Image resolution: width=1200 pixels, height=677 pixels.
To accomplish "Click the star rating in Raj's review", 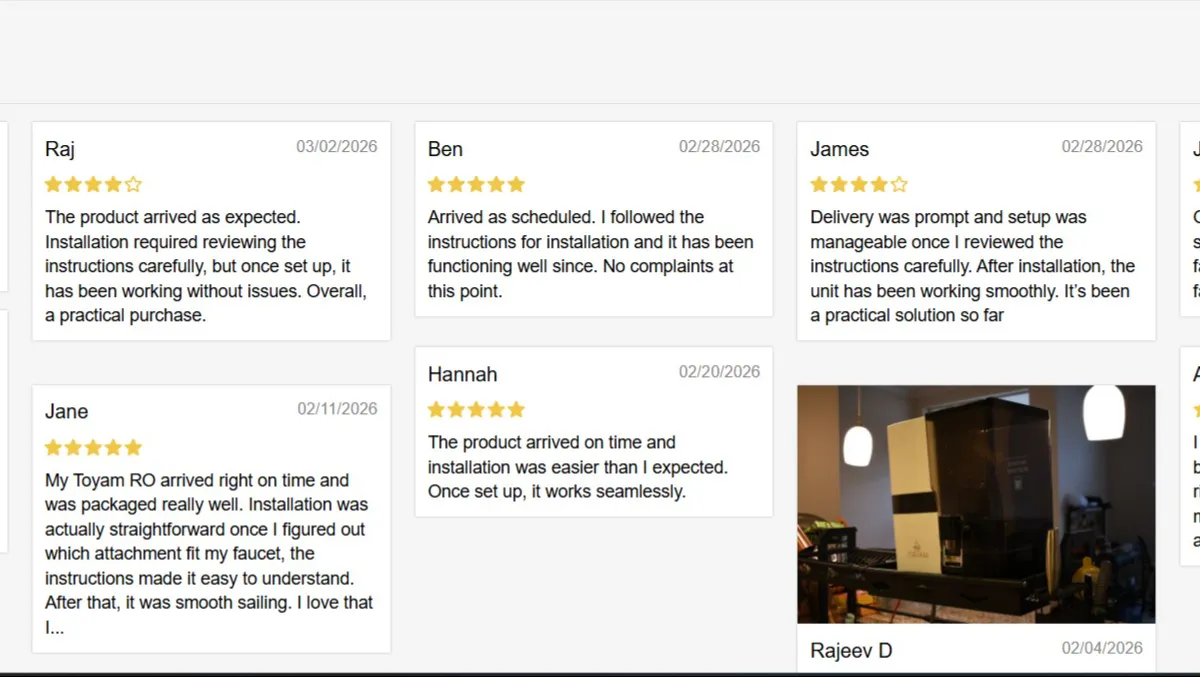I will point(93,184).
